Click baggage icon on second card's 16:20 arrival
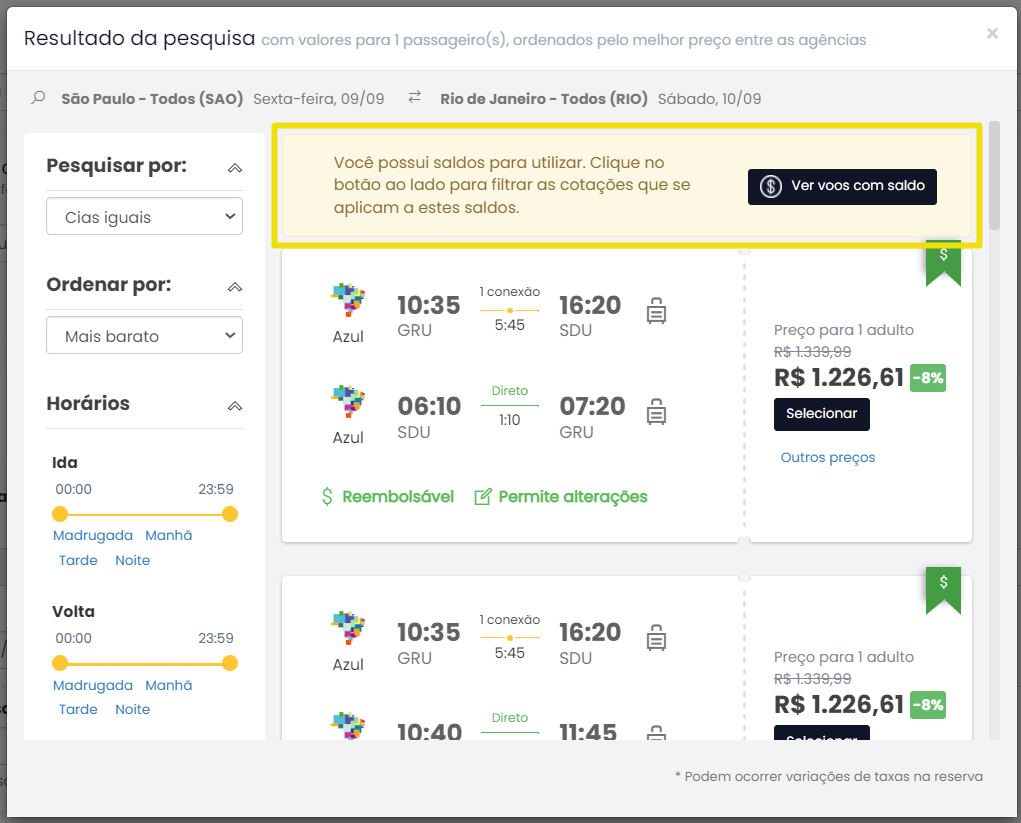 pos(656,638)
